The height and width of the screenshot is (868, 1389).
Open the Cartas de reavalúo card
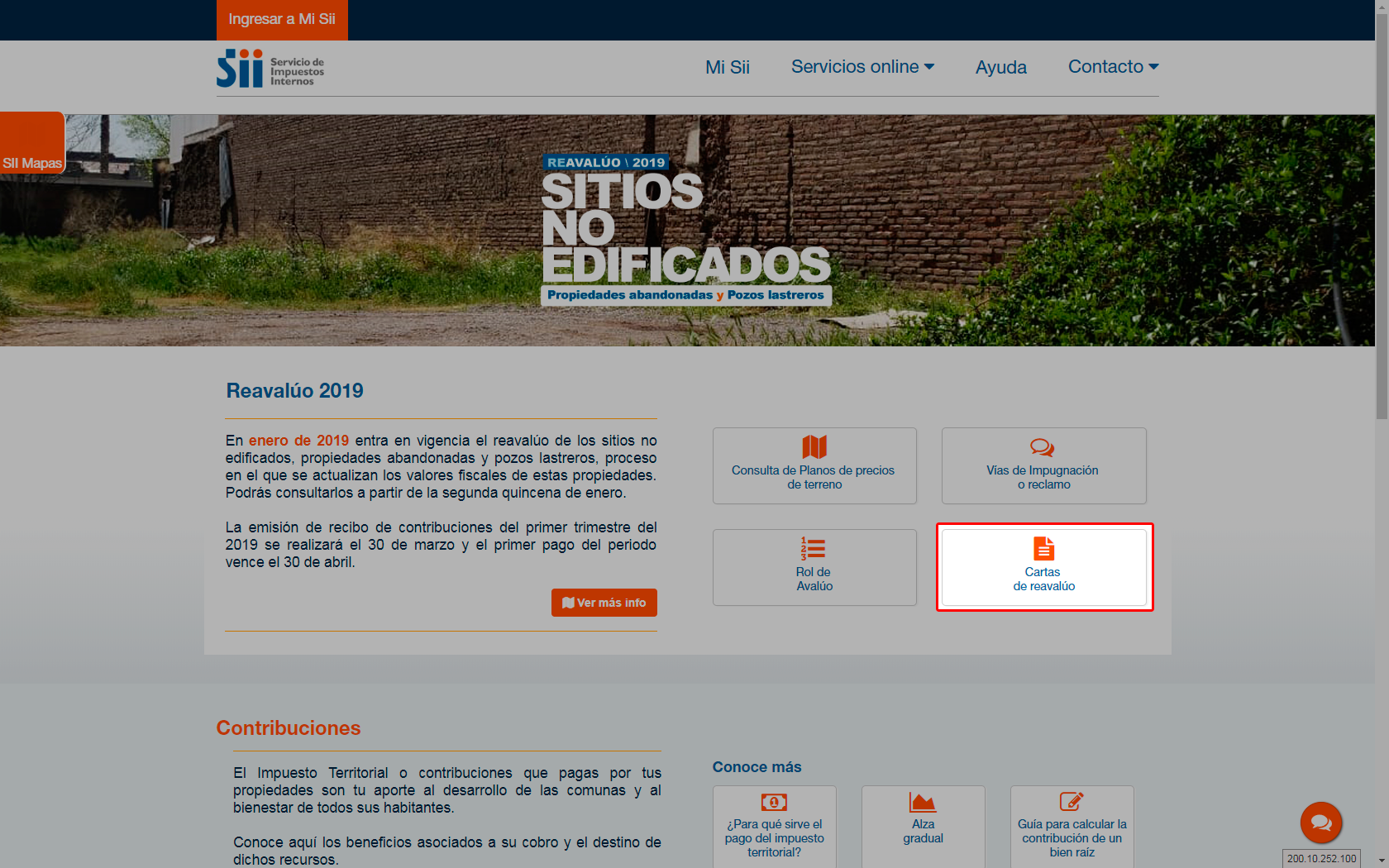click(1044, 567)
